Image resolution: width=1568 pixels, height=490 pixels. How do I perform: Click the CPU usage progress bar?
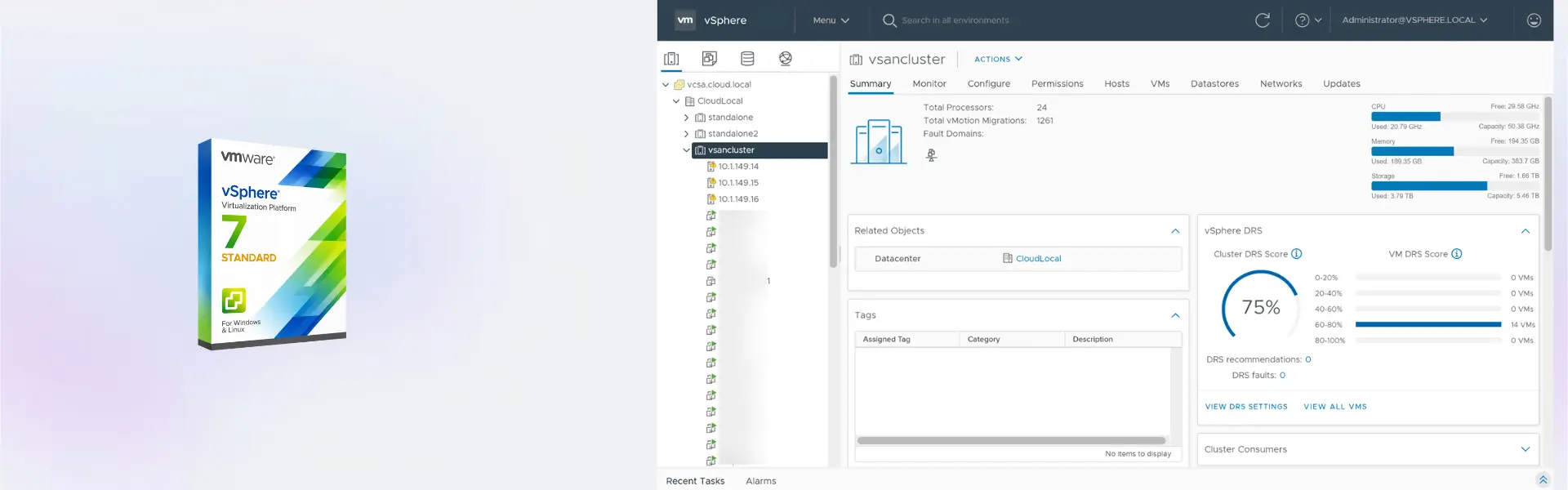tap(1454, 117)
